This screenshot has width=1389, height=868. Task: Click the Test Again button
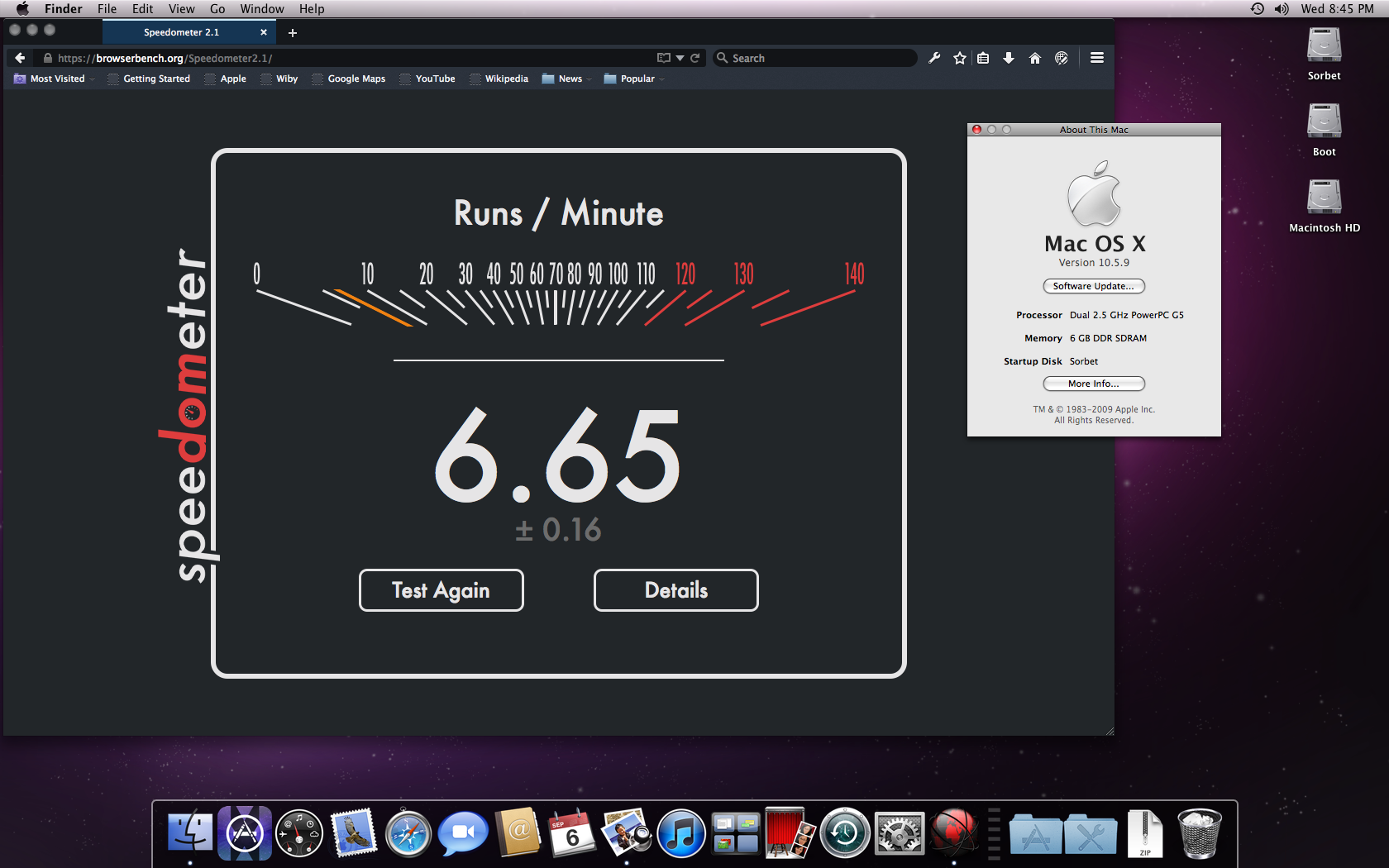441,590
